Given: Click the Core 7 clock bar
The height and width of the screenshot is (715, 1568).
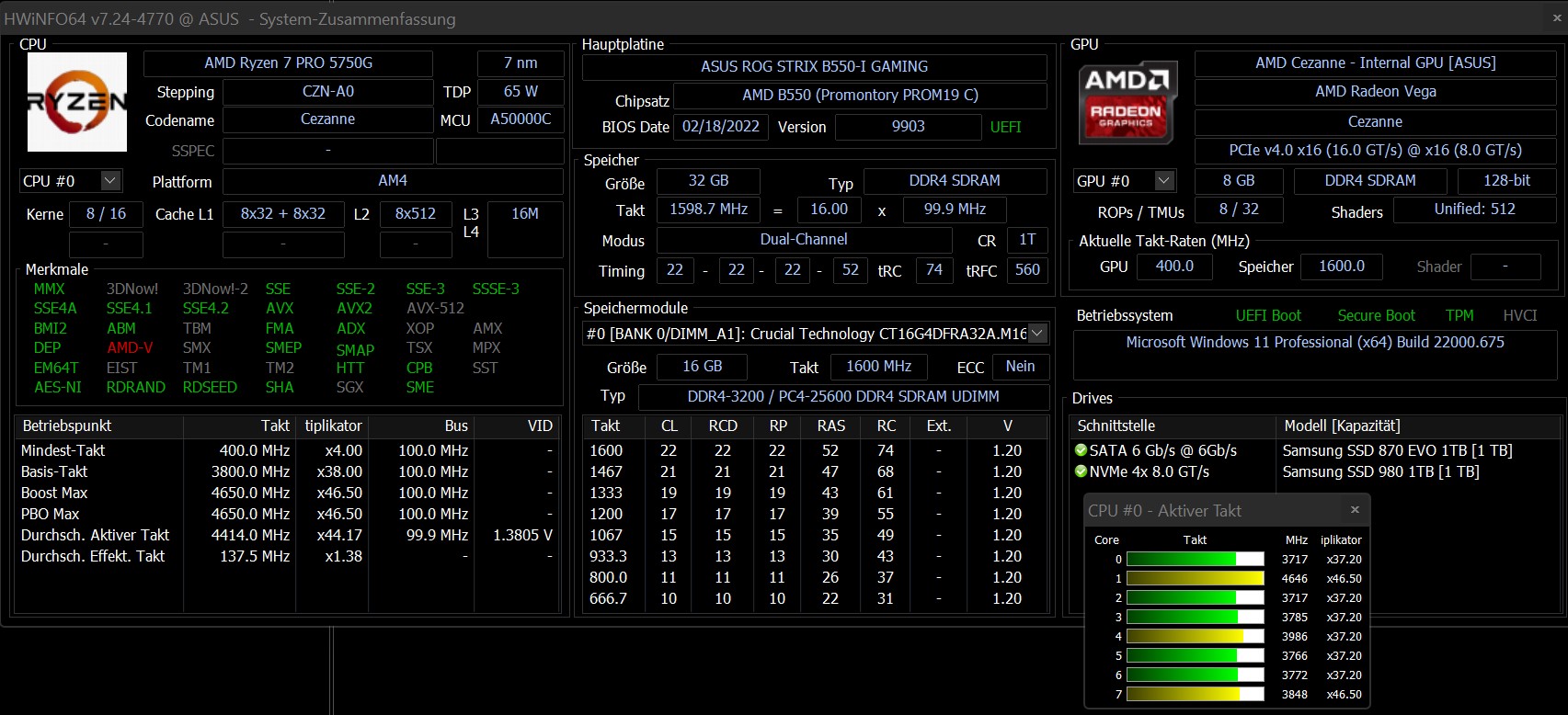Looking at the screenshot, I should pos(1195,694).
